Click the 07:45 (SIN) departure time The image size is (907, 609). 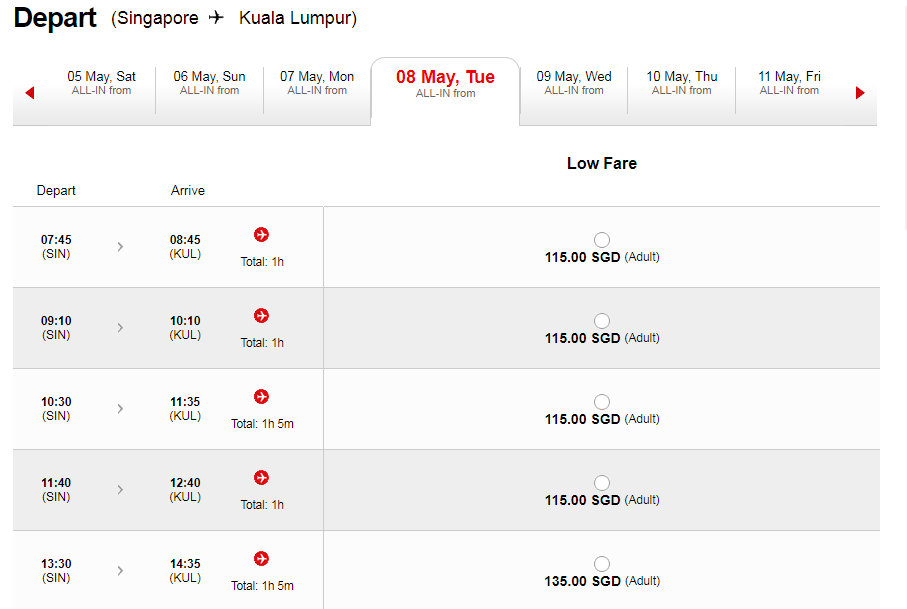point(56,246)
